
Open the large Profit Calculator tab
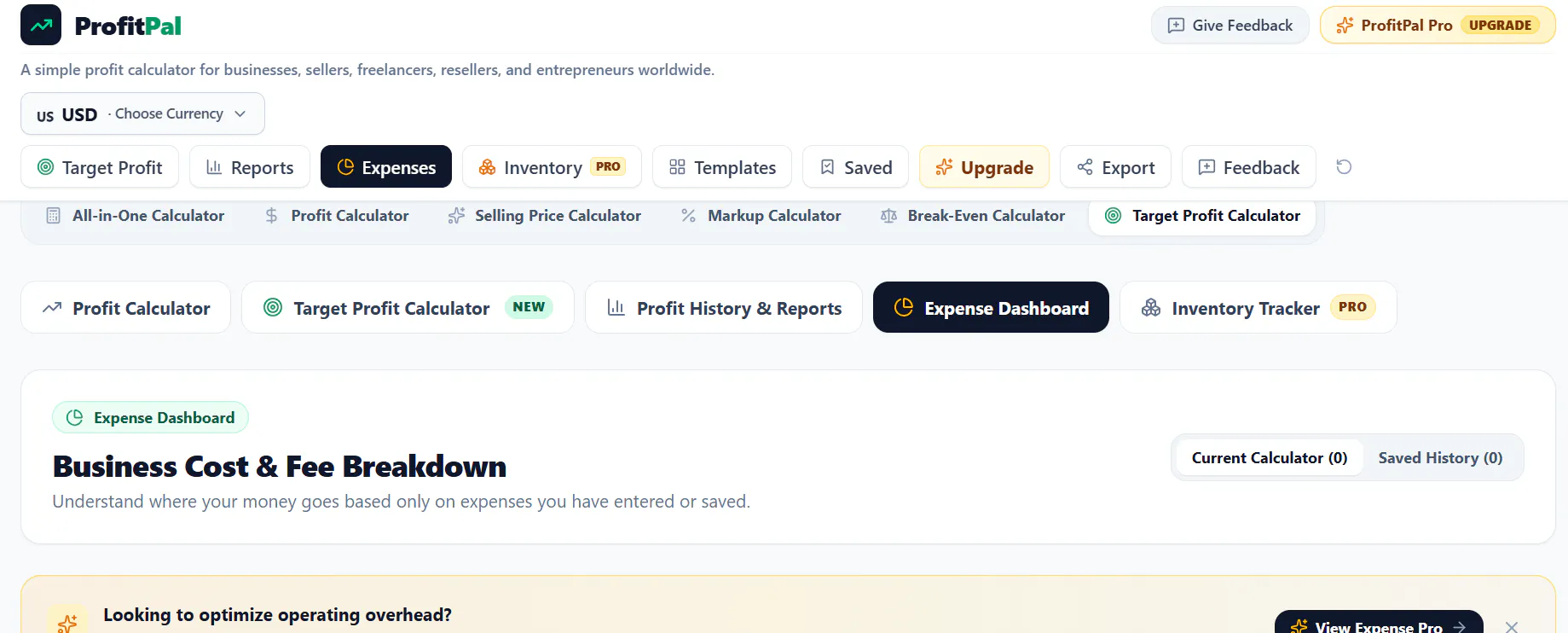tap(126, 307)
